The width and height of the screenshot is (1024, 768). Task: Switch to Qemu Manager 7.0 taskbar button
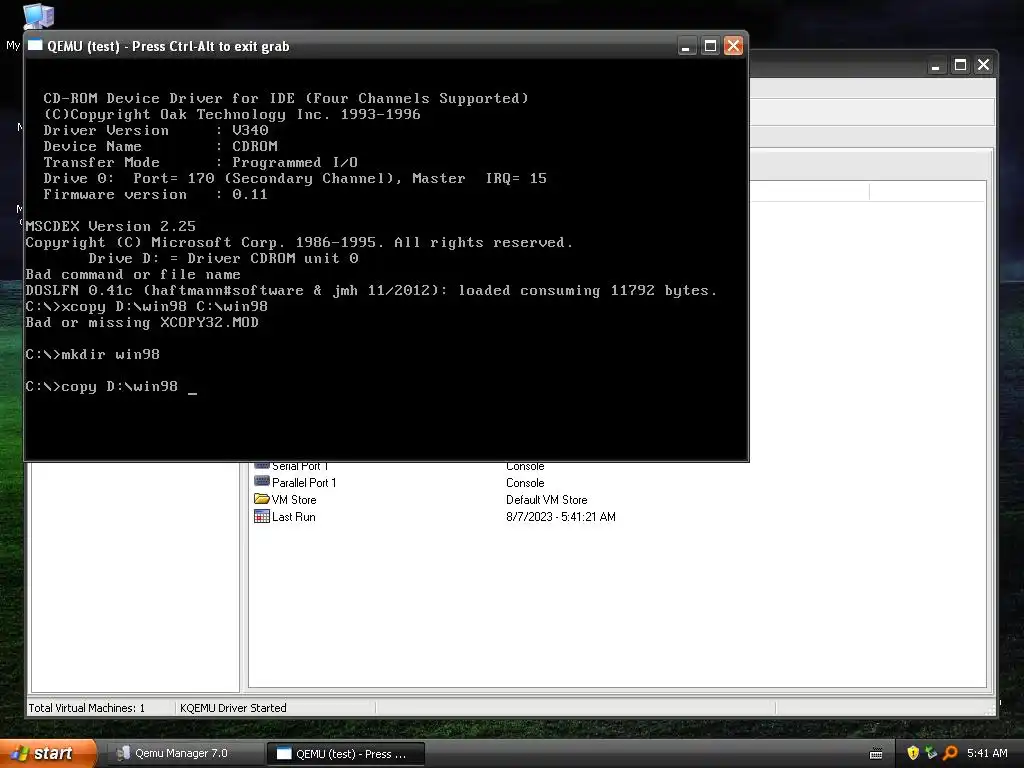(184, 753)
